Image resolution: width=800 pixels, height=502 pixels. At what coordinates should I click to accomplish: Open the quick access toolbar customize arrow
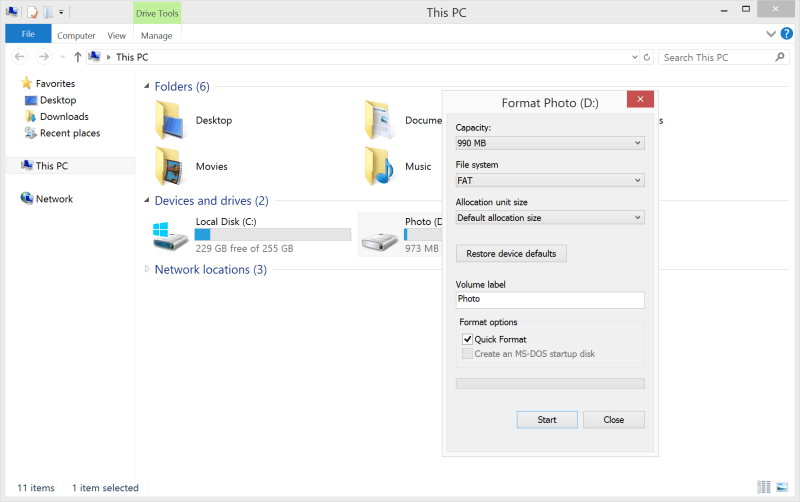pyautogui.click(x=61, y=12)
